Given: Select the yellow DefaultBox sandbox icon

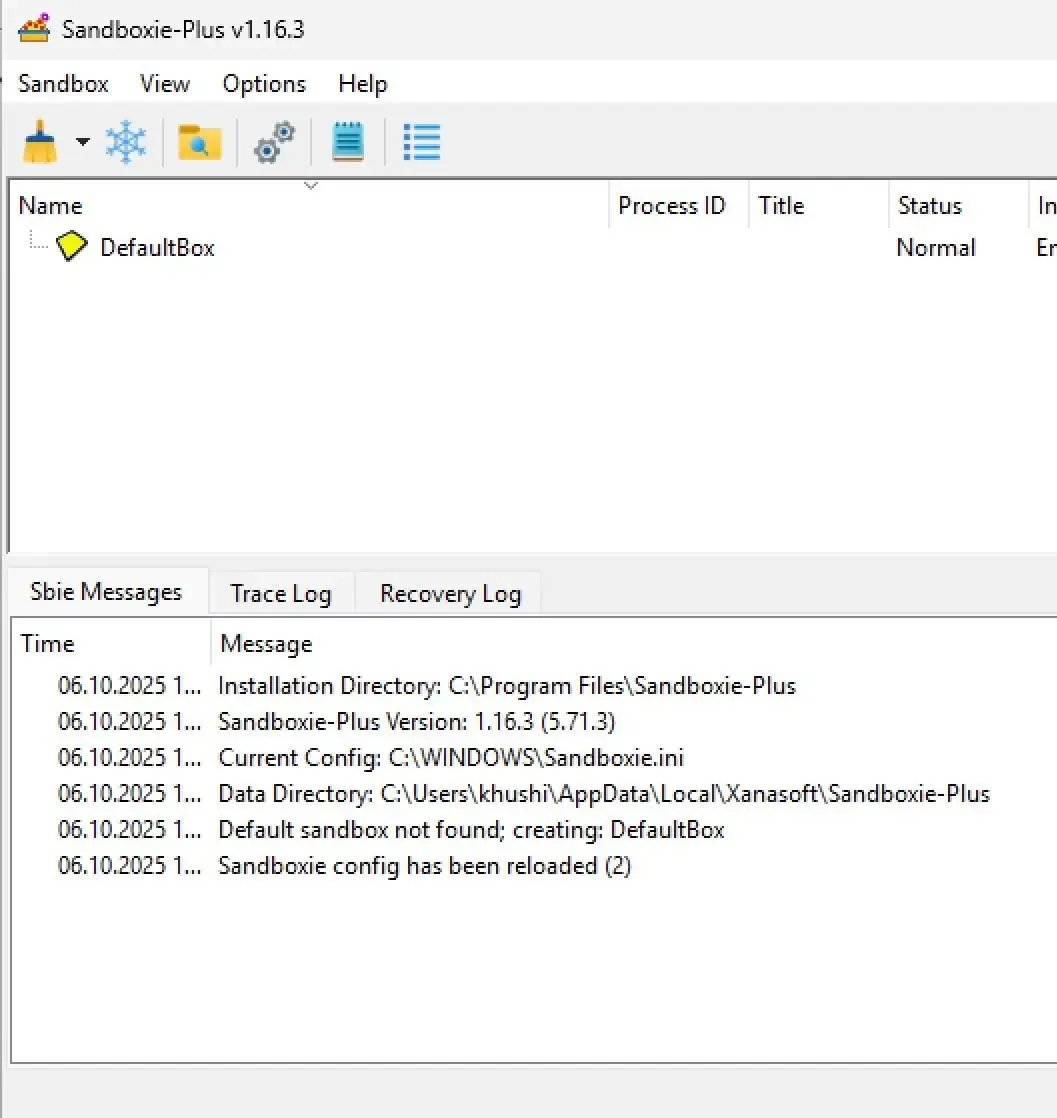Looking at the screenshot, I should [x=71, y=246].
